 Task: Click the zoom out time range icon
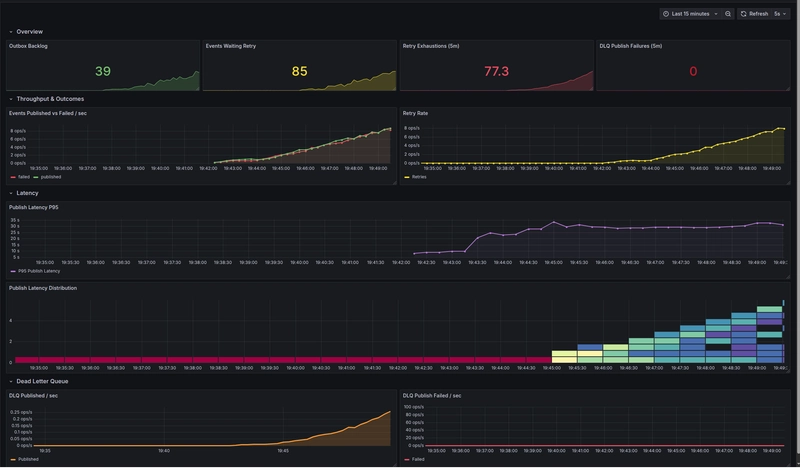point(728,14)
